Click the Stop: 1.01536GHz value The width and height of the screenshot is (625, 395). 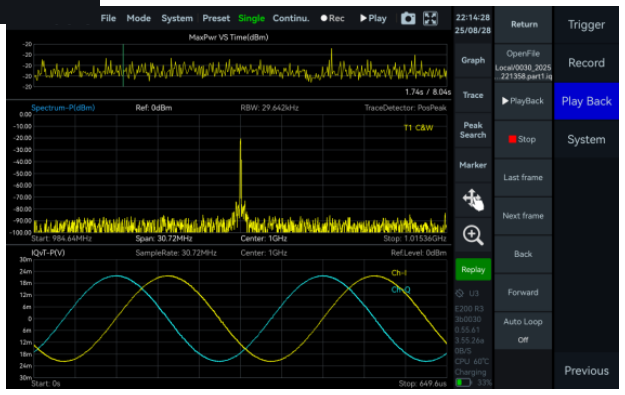click(x=415, y=239)
